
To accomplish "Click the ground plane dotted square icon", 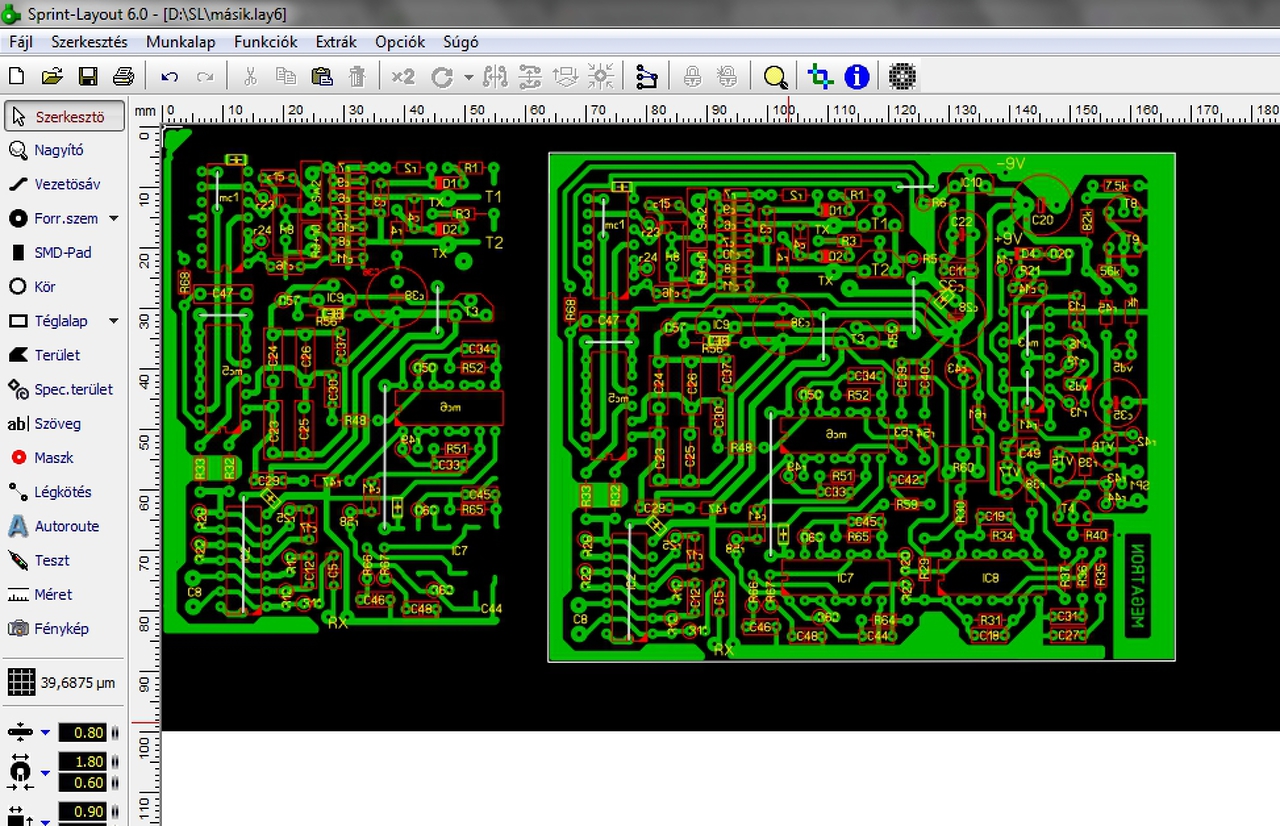I will tap(903, 76).
